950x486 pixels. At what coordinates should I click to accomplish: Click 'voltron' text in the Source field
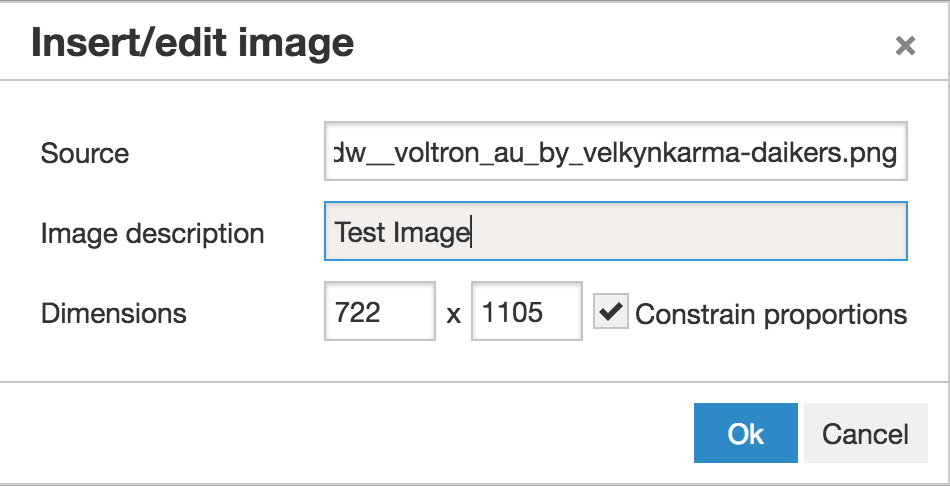pos(435,154)
